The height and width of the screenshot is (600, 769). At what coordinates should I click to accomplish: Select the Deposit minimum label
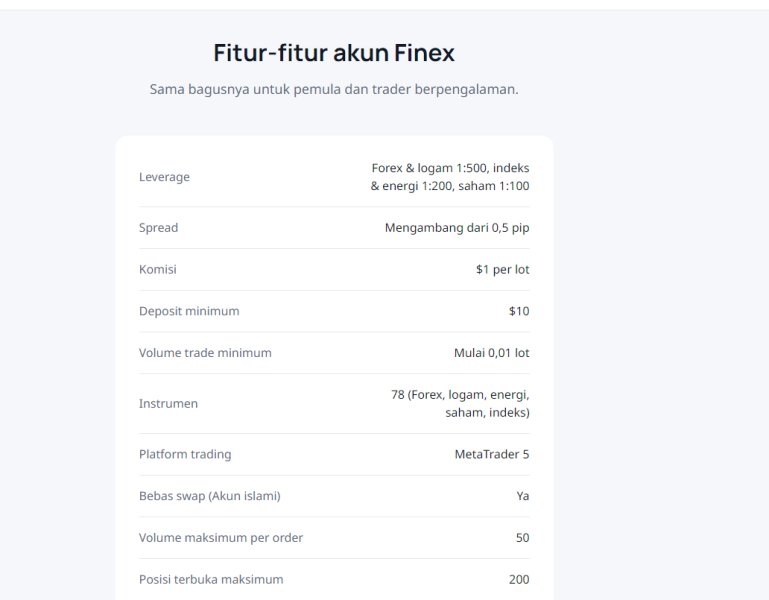pyautogui.click(x=189, y=311)
